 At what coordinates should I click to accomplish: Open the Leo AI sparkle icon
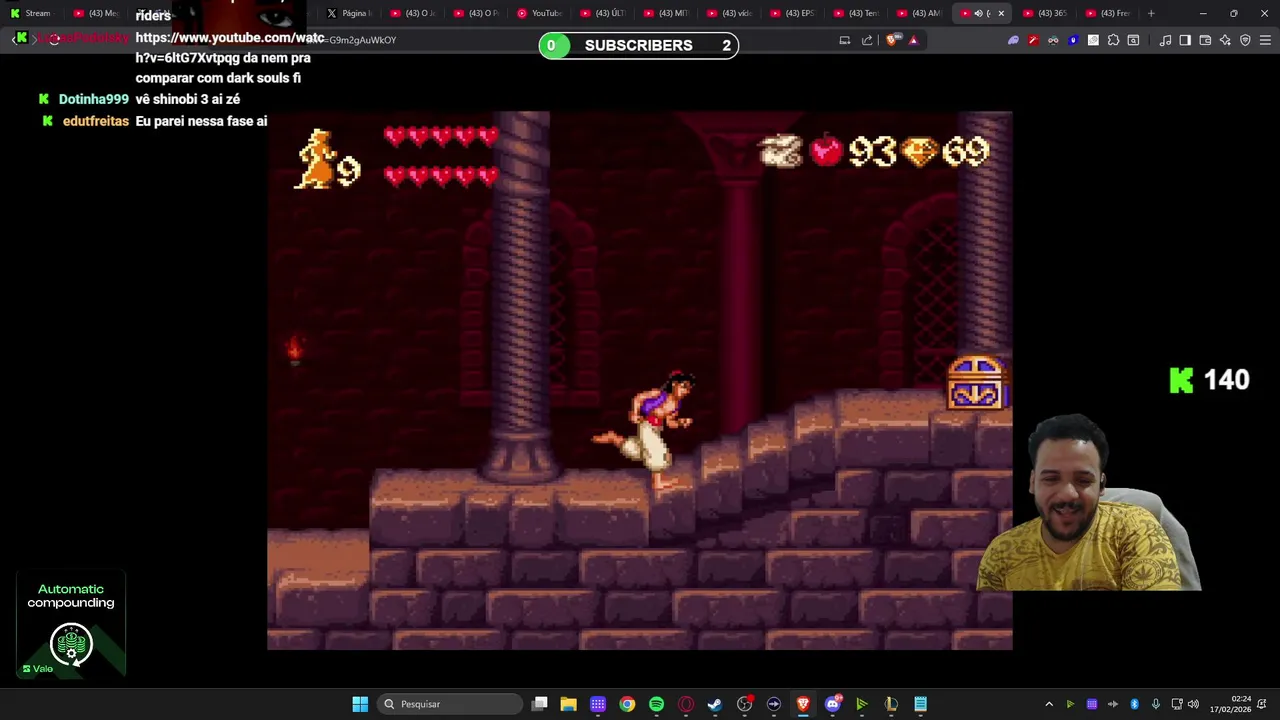pos(1225,40)
